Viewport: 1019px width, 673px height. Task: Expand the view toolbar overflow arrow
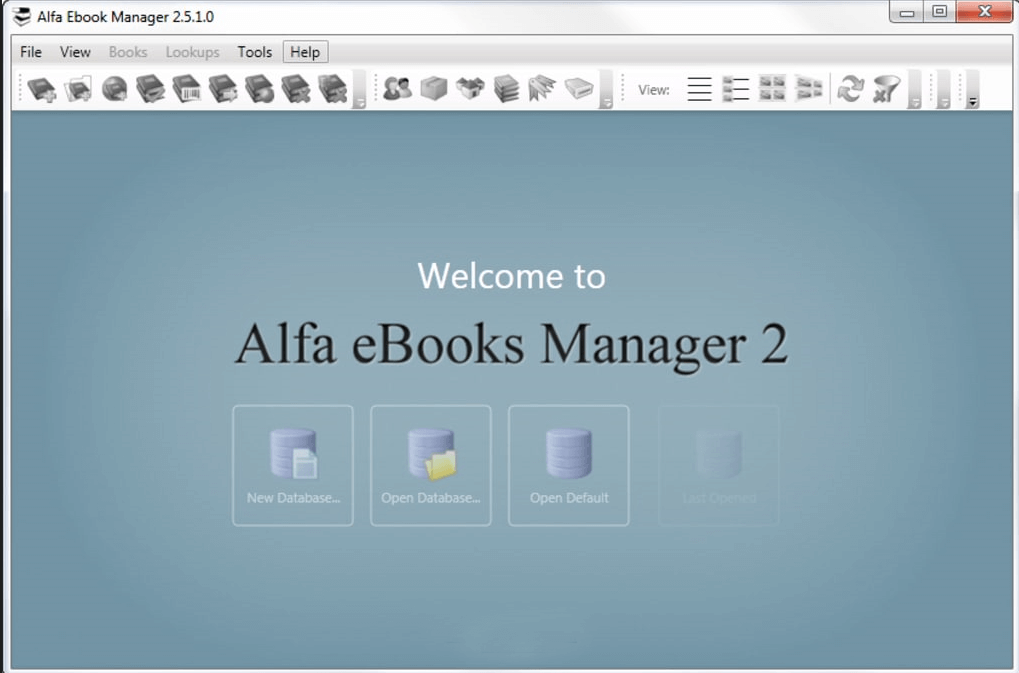coord(914,100)
